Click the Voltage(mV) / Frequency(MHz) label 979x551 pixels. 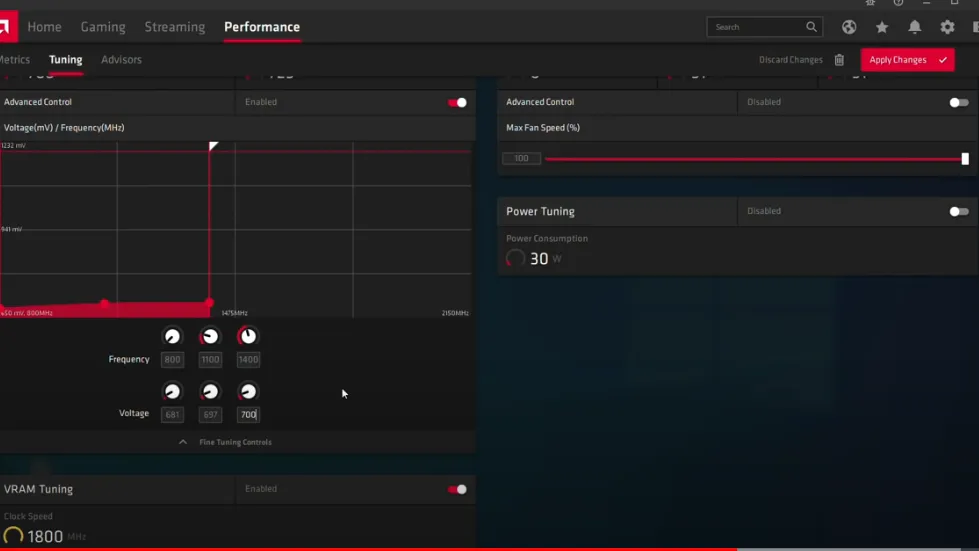64,127
